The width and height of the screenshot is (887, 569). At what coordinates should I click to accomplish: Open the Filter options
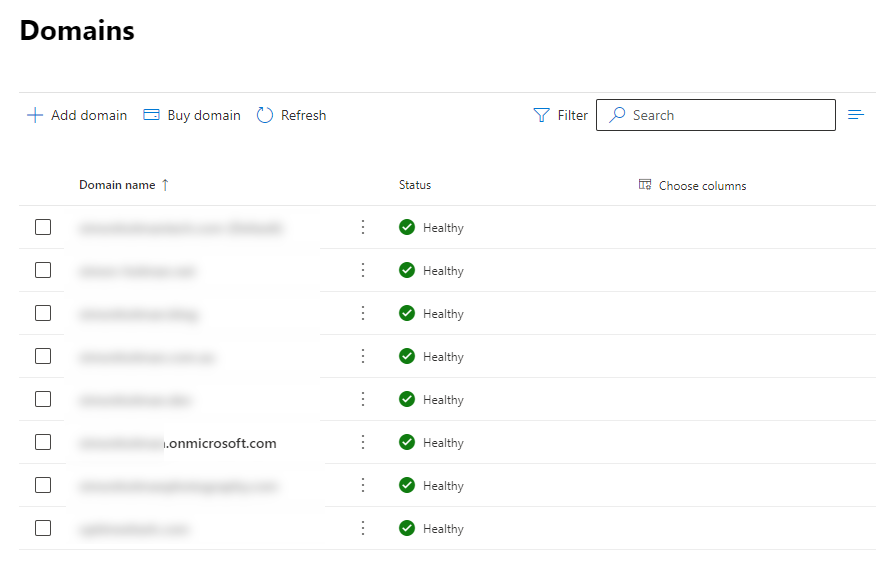tap(561, 115)
